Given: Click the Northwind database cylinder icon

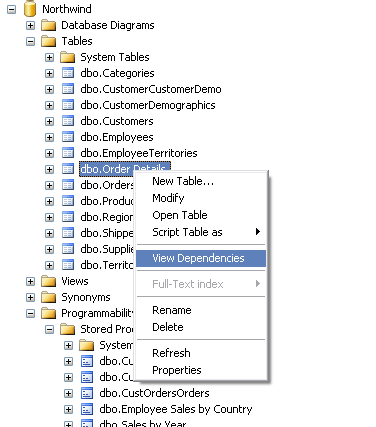Looking at the screenshot, I should coord(30,9).
